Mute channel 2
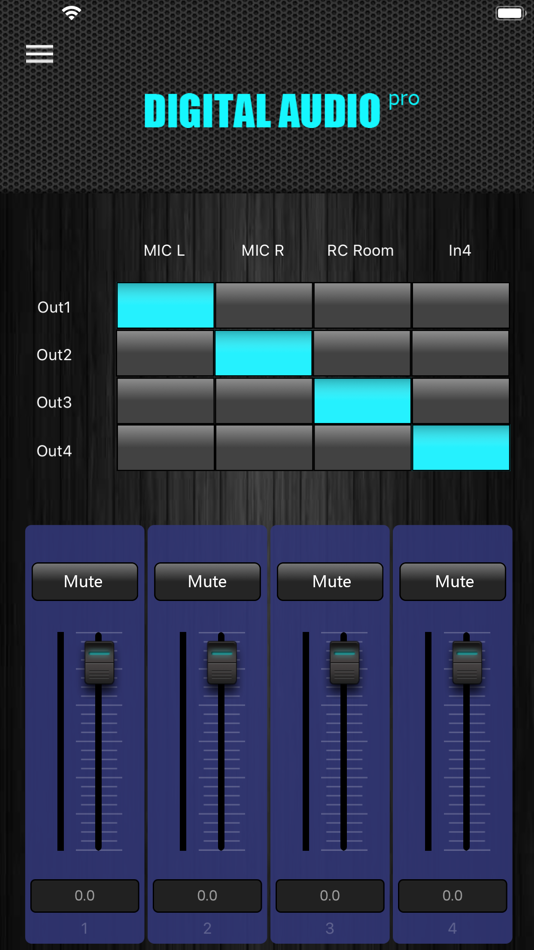The height and width of the screenshot is (950, 534). tap(207, 582)
